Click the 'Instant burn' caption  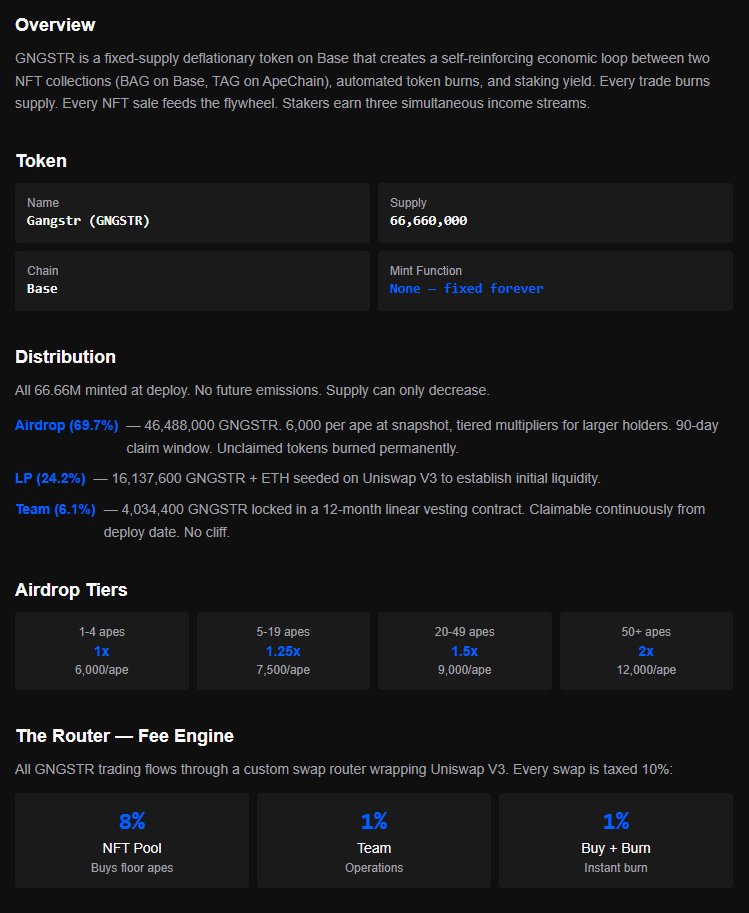(x=616, y=868)
